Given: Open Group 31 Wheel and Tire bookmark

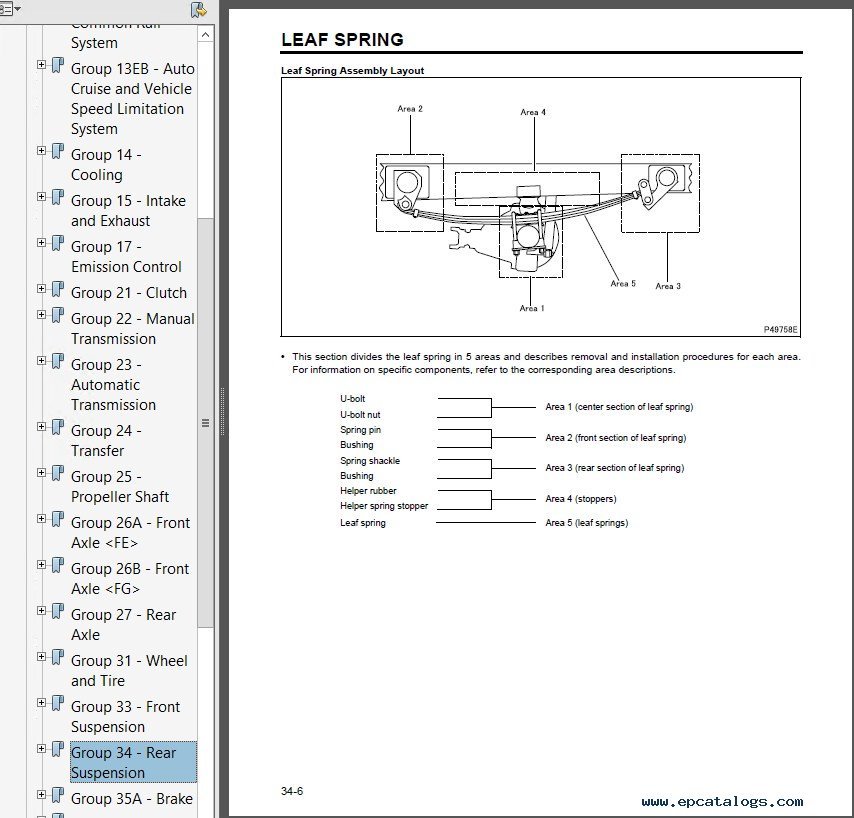Looking at the screenshot, I should [x=130, y=670].
